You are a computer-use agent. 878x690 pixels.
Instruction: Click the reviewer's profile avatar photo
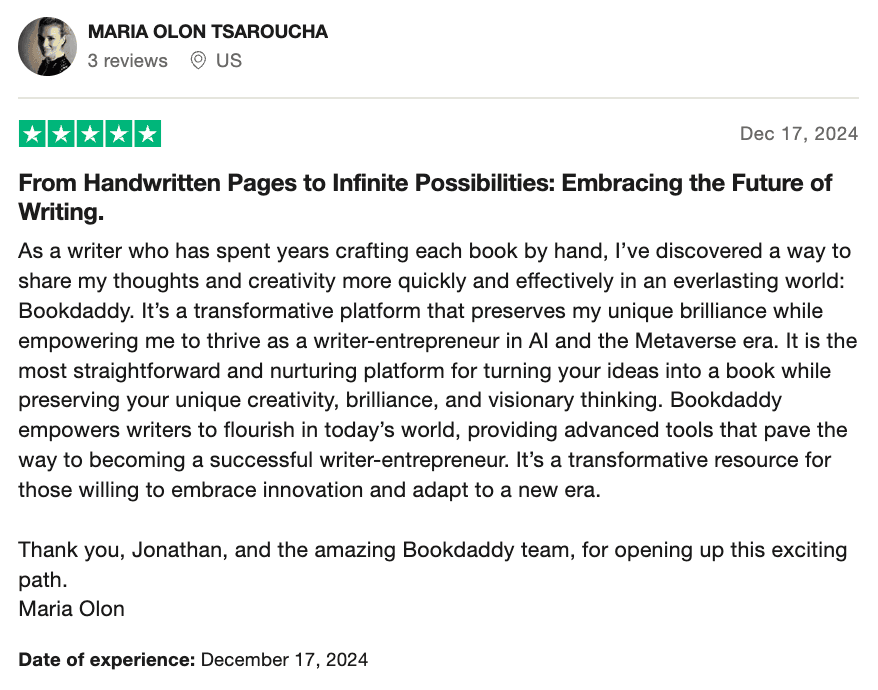pos(47,47)
